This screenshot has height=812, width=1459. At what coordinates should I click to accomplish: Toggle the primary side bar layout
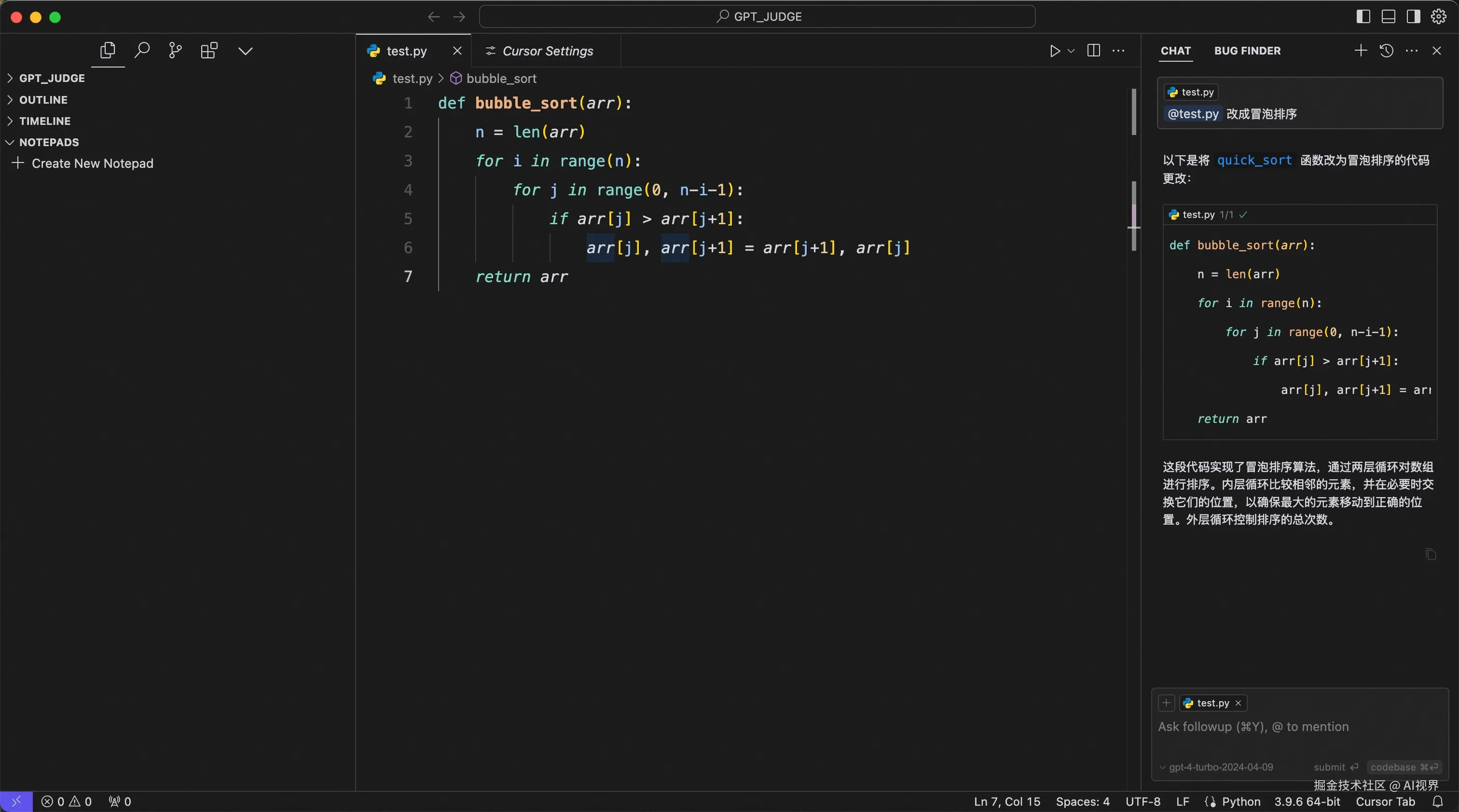[x=1363, y=16]
